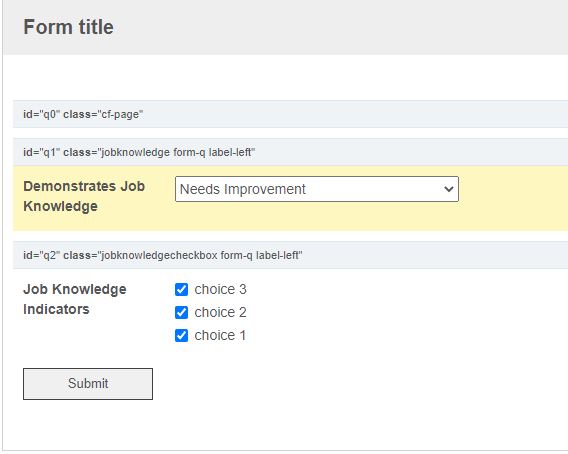Select the Needs Improvement value text

(242, 189)
